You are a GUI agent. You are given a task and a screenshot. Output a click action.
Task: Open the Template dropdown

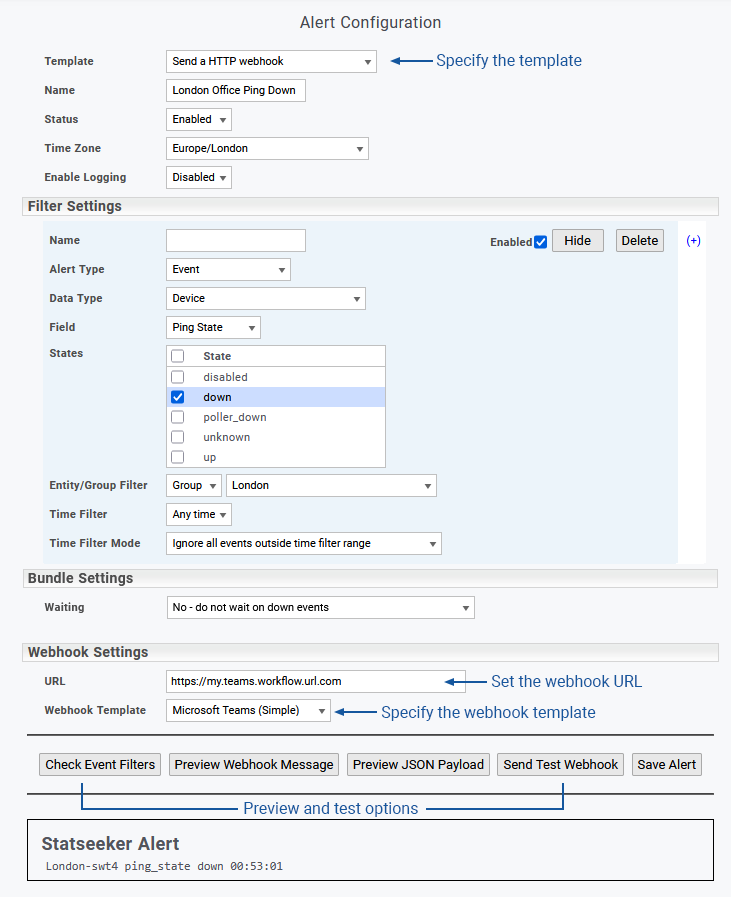click(271, 61)
